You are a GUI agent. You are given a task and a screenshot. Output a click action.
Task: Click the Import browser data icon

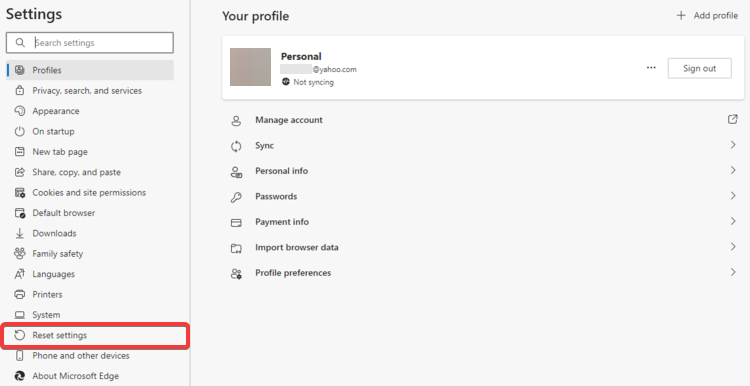[x=236, y=248]
